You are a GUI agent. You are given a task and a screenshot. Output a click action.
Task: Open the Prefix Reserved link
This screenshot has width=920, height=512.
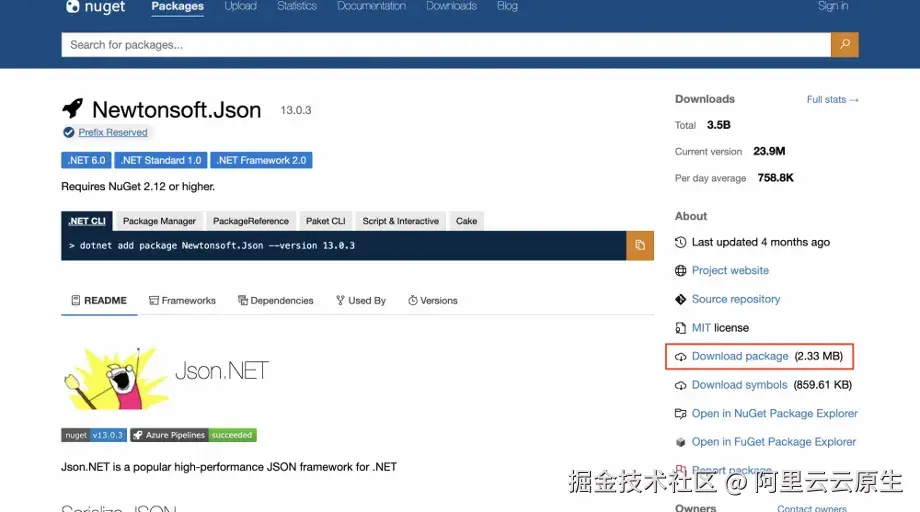113,133
